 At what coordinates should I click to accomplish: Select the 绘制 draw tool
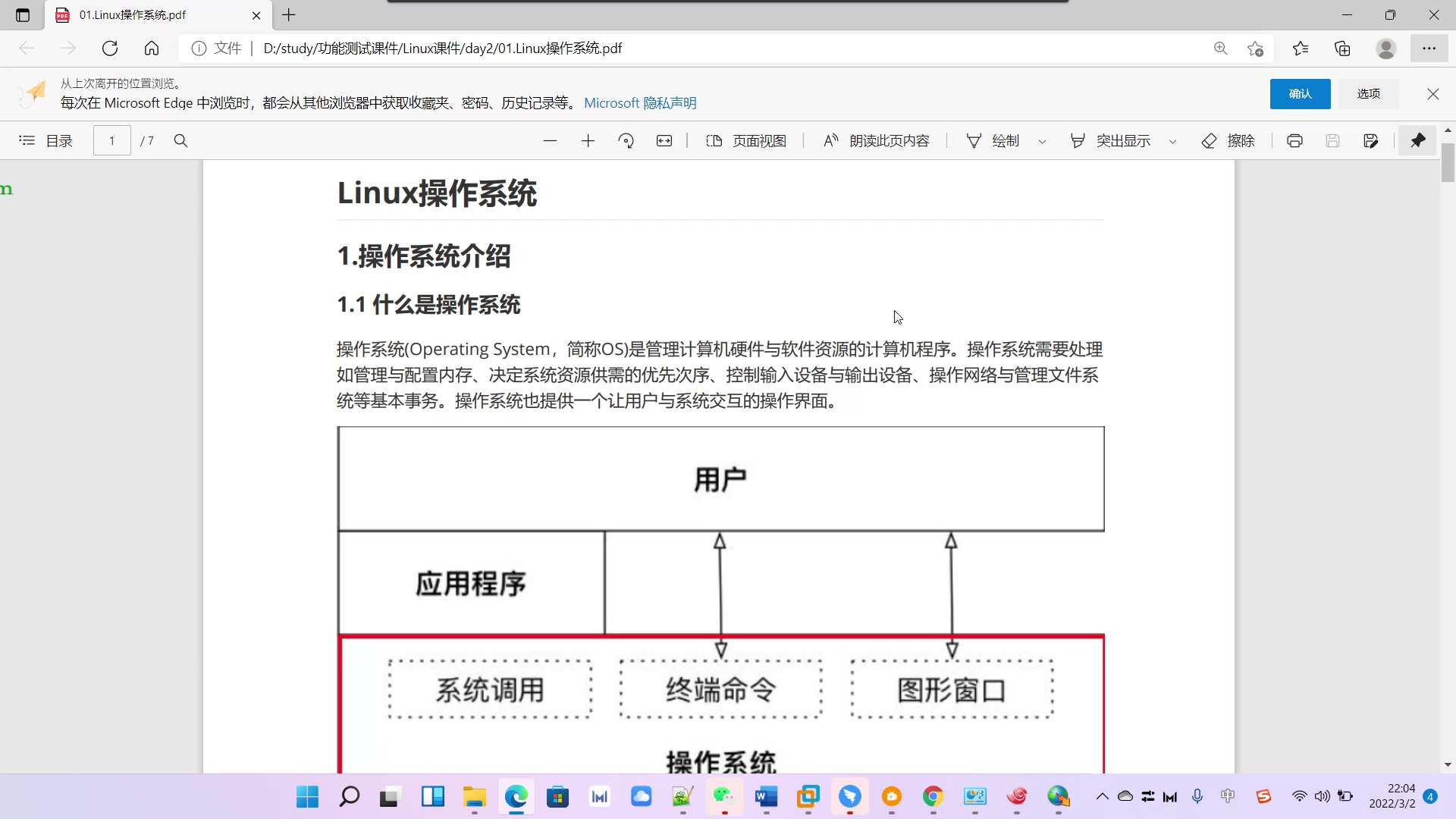click(x=993, y=141)
